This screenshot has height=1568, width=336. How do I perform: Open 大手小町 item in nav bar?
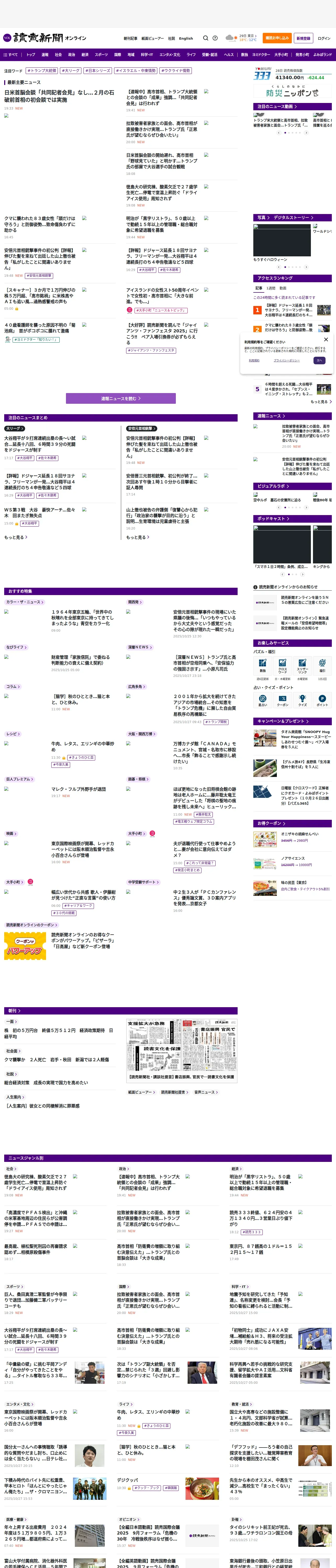[281, 55]
